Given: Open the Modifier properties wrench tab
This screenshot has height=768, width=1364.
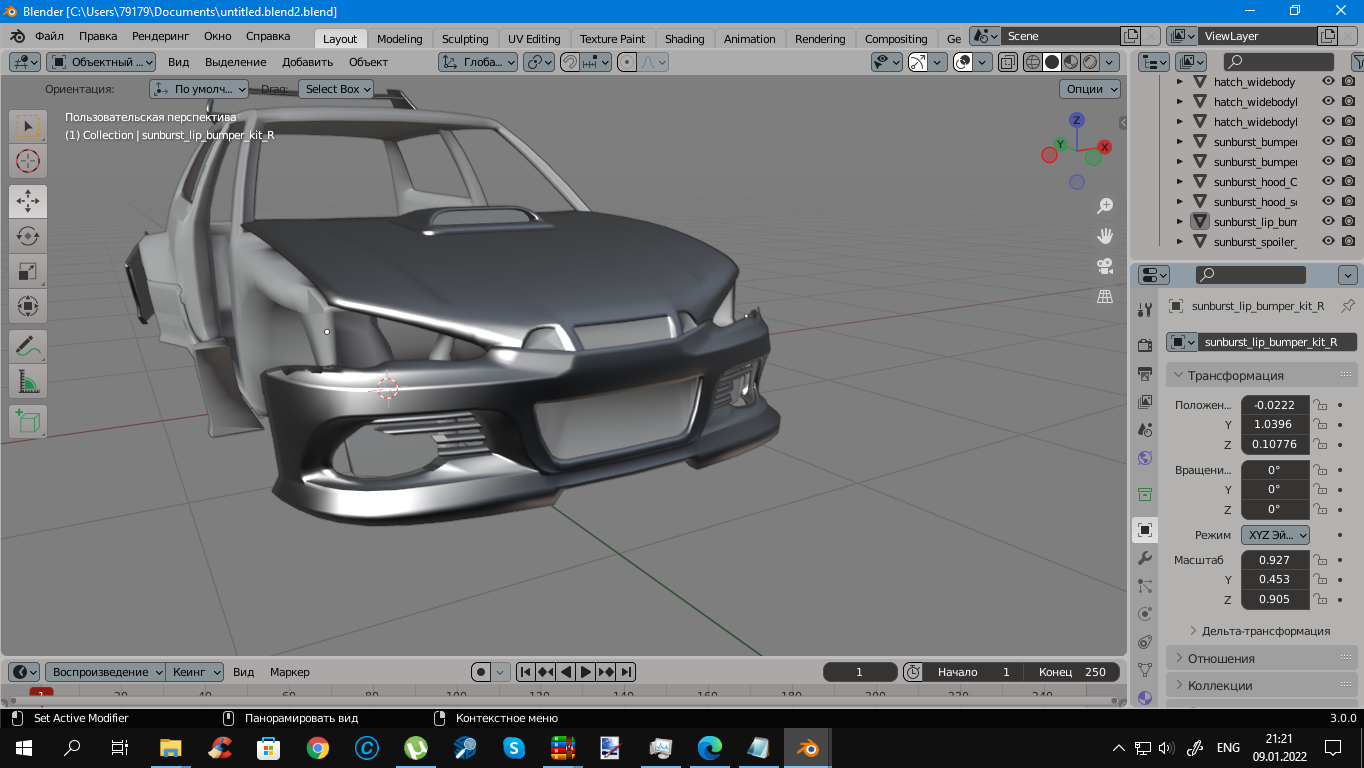Looking at the screenshot, I should (x=1145, y=557).
